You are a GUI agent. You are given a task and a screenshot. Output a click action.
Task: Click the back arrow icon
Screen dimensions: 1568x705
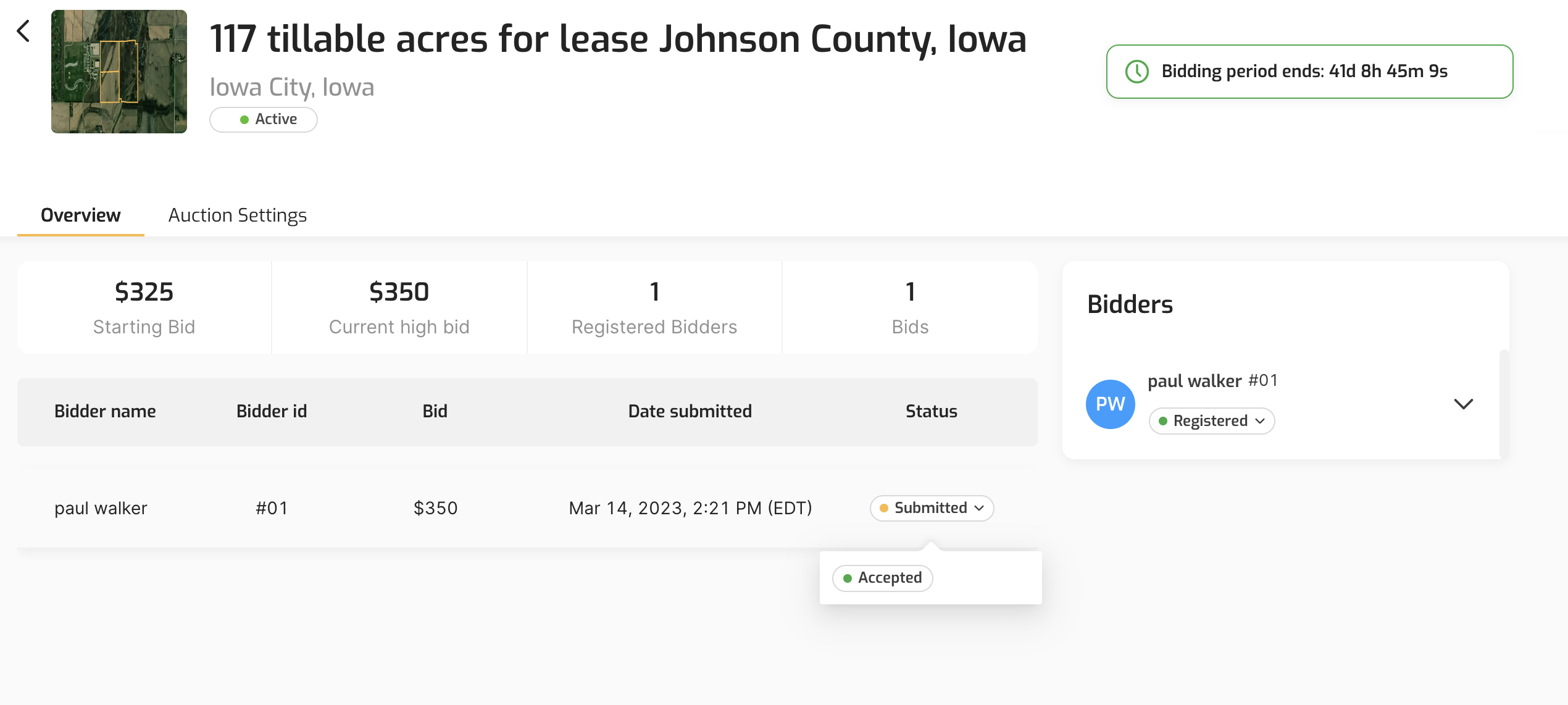[23, 31]
